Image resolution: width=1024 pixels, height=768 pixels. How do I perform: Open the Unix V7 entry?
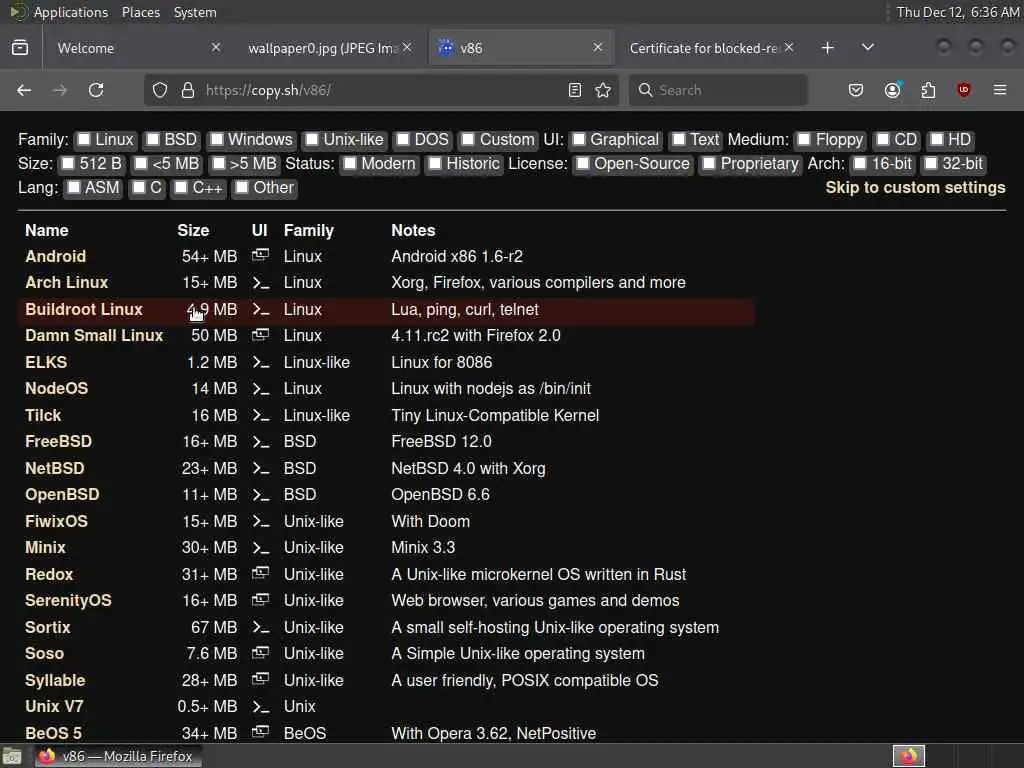[x=54, y=707]
